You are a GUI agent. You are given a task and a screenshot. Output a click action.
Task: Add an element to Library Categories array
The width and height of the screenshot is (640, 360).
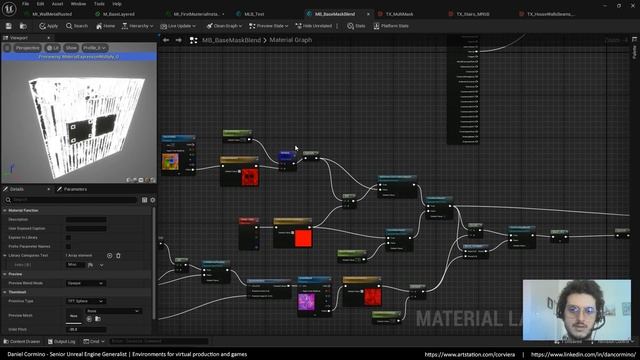click(x=109, y=256)
